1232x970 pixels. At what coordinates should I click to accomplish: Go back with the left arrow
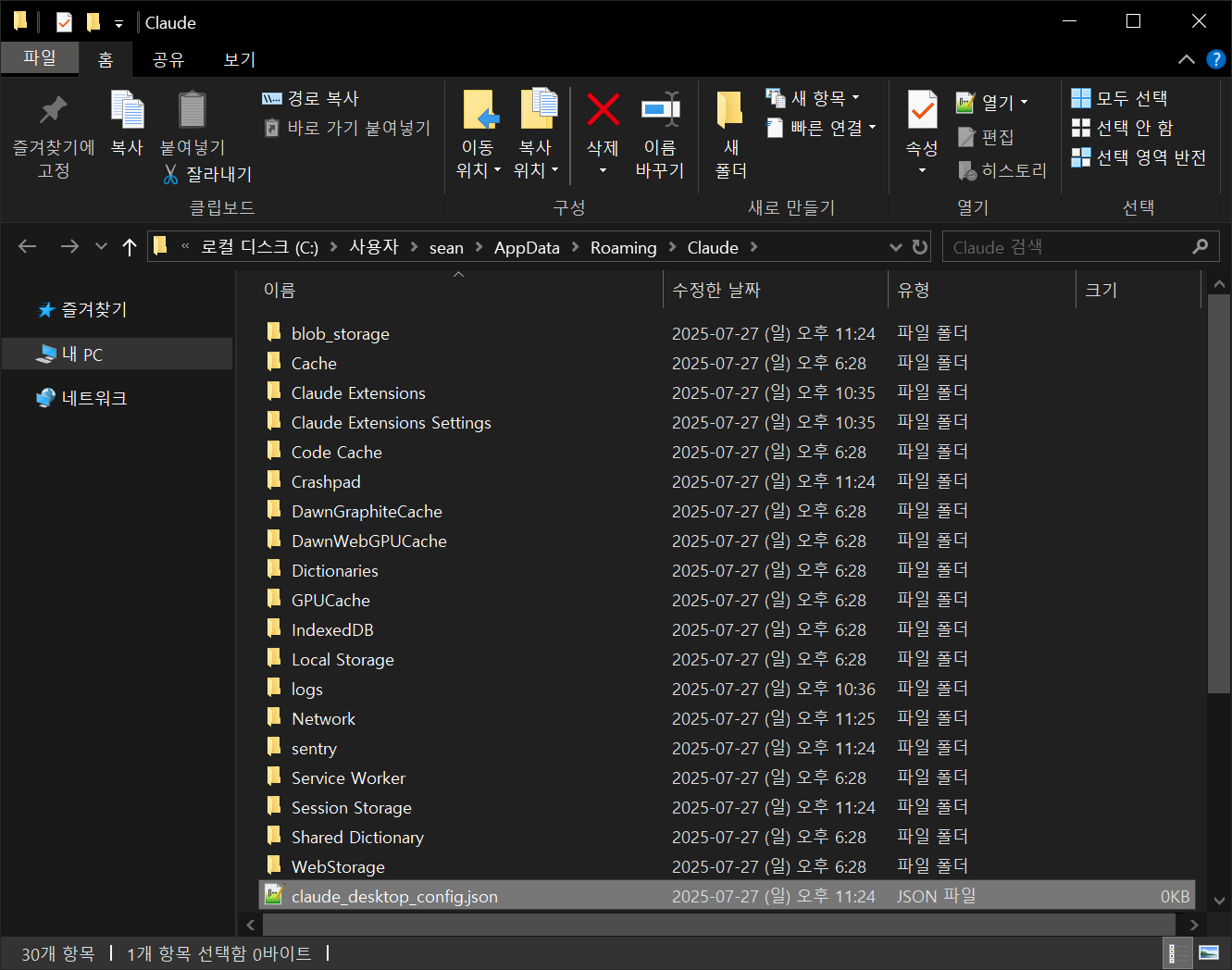click(x=28, y=246)
